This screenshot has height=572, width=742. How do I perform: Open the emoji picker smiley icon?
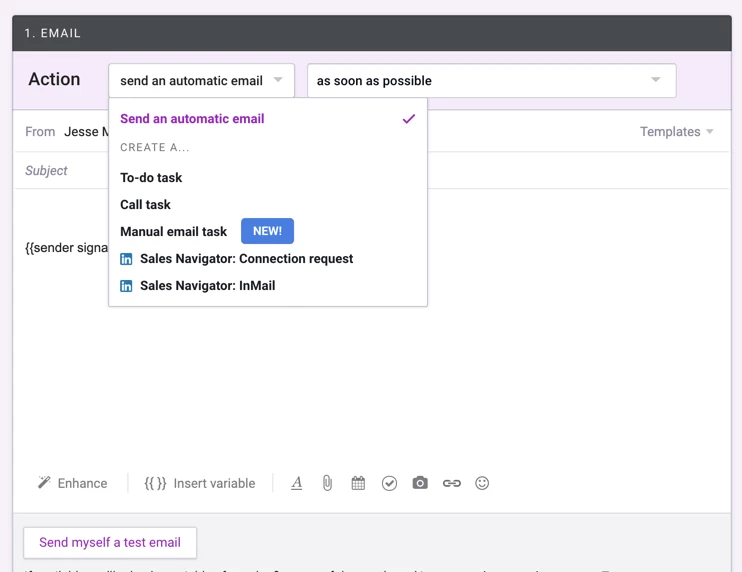click(x=482, y=483)
